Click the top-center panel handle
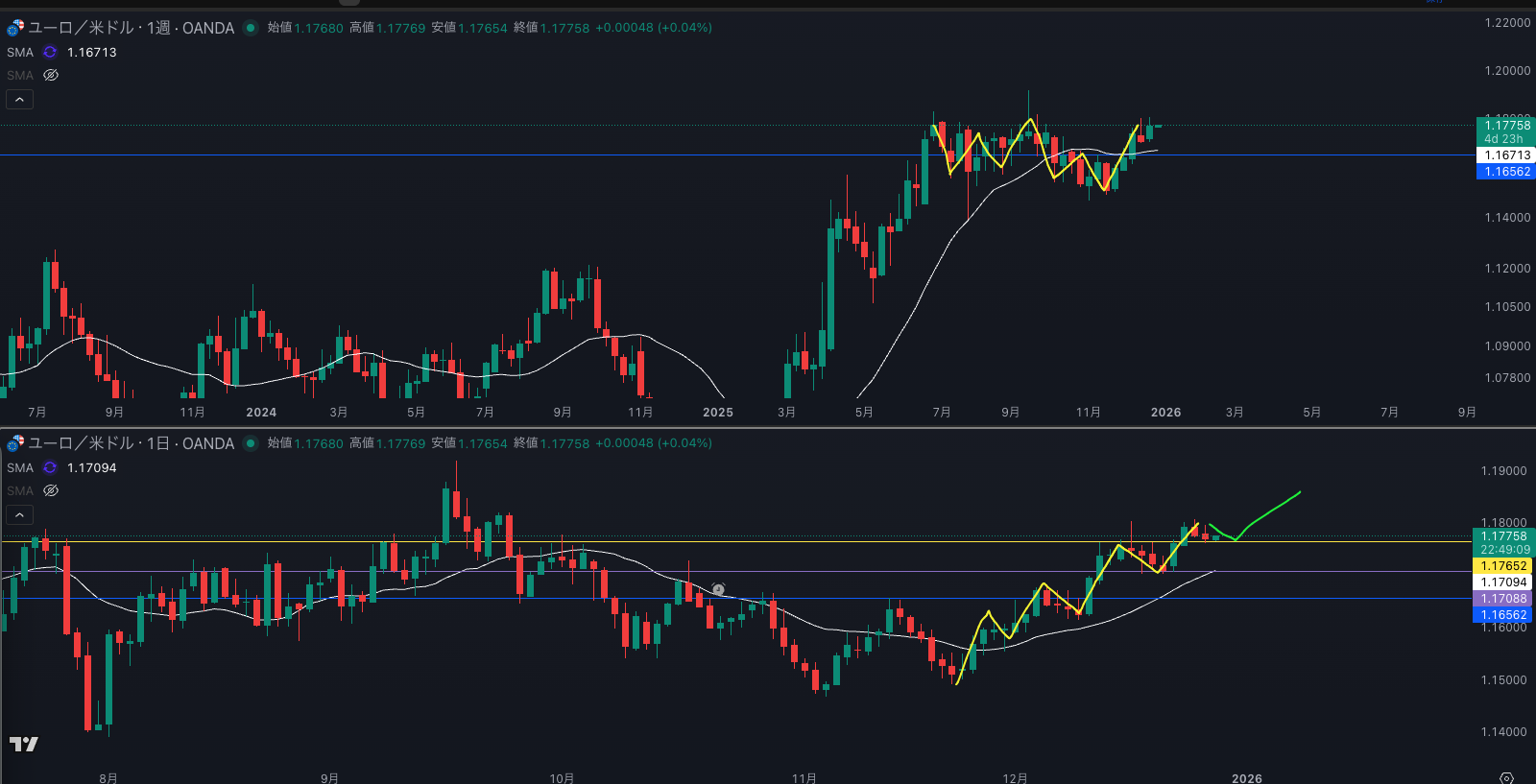This screenshot has height=784, width=1536. pos(349,3)
